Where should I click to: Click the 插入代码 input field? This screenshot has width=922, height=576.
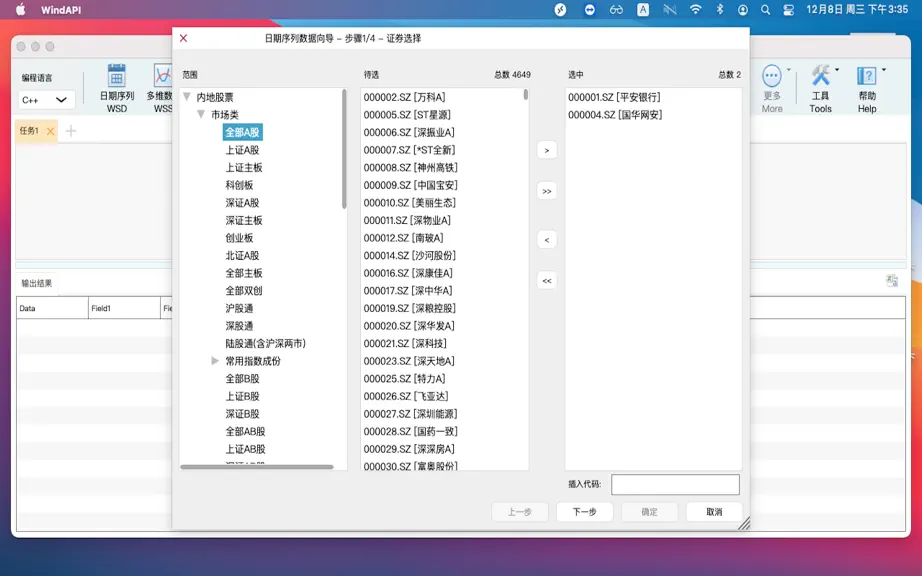click(x=675, y=484)
